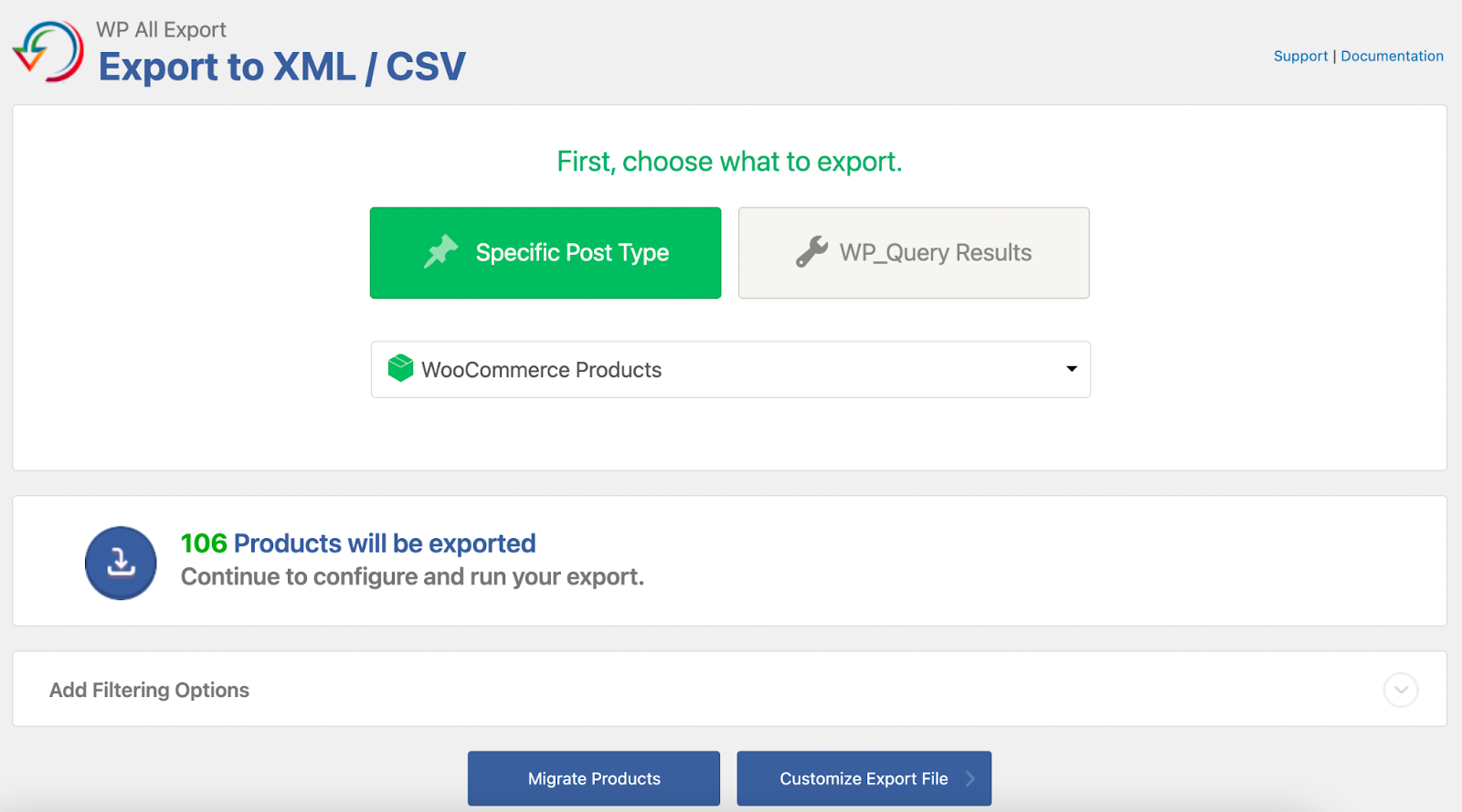Viewport: 1462px width, 812px height.
Task: Click the Customize Export File button
Action: click(863, 778)
